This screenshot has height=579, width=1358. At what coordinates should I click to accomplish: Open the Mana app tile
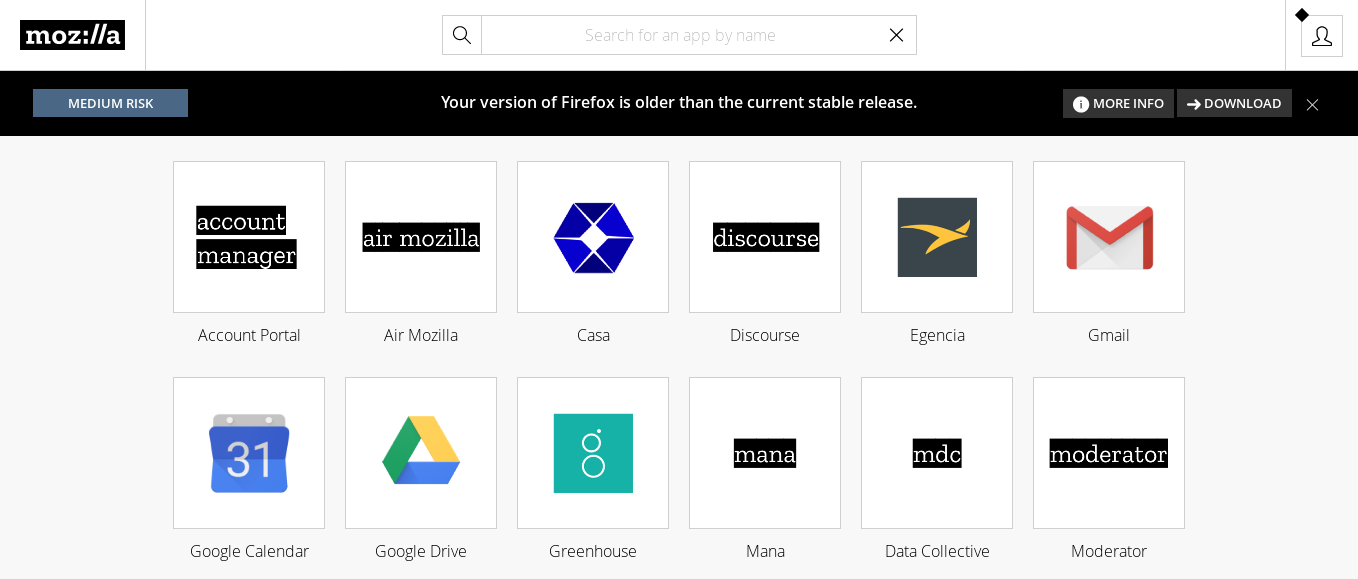[x=765, y=453]
